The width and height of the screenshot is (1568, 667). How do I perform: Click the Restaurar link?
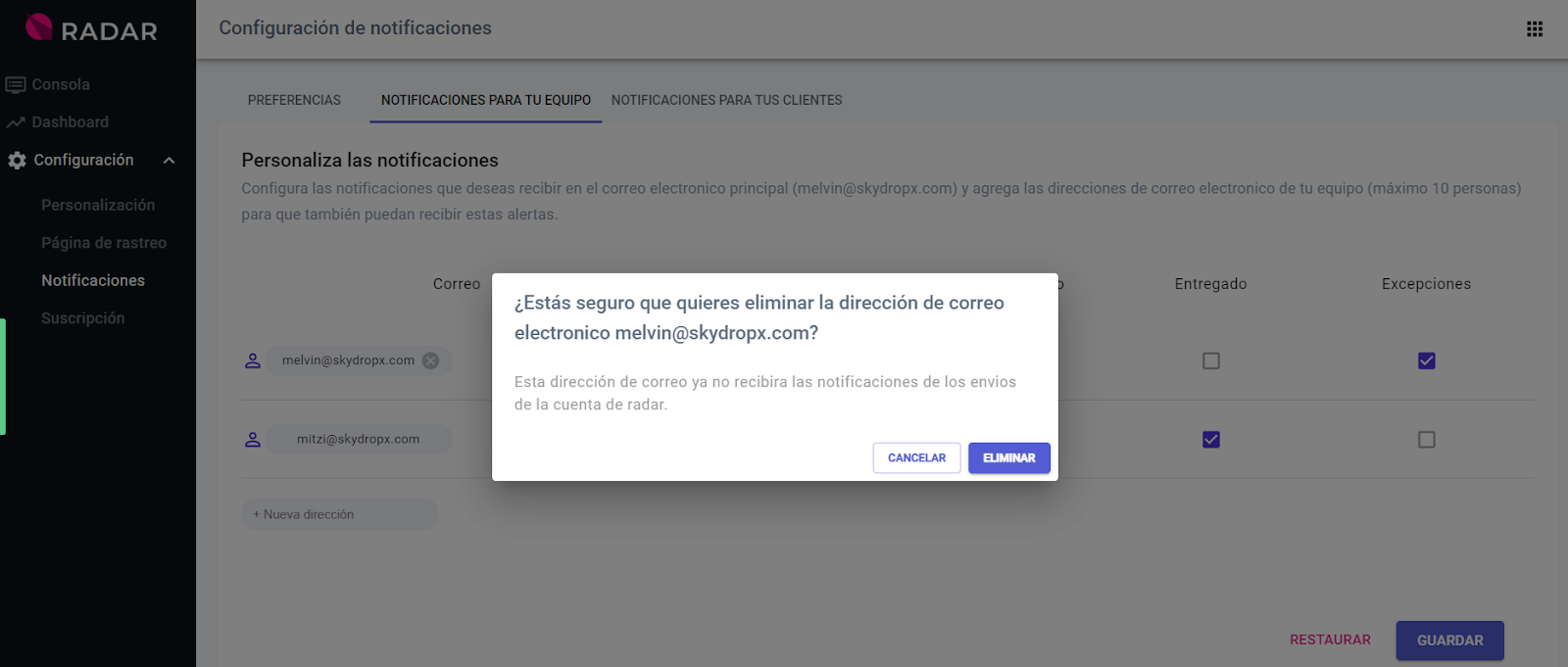pos(1330,640)
